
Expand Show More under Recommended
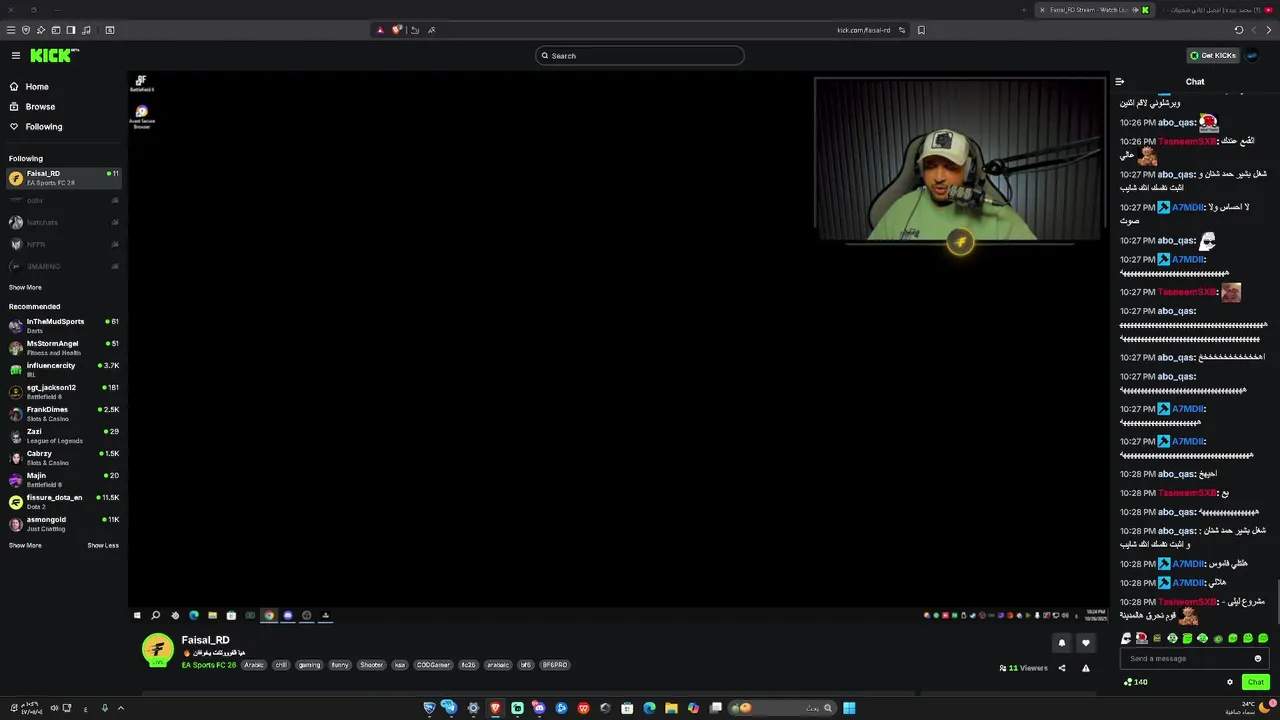(25, 546)
